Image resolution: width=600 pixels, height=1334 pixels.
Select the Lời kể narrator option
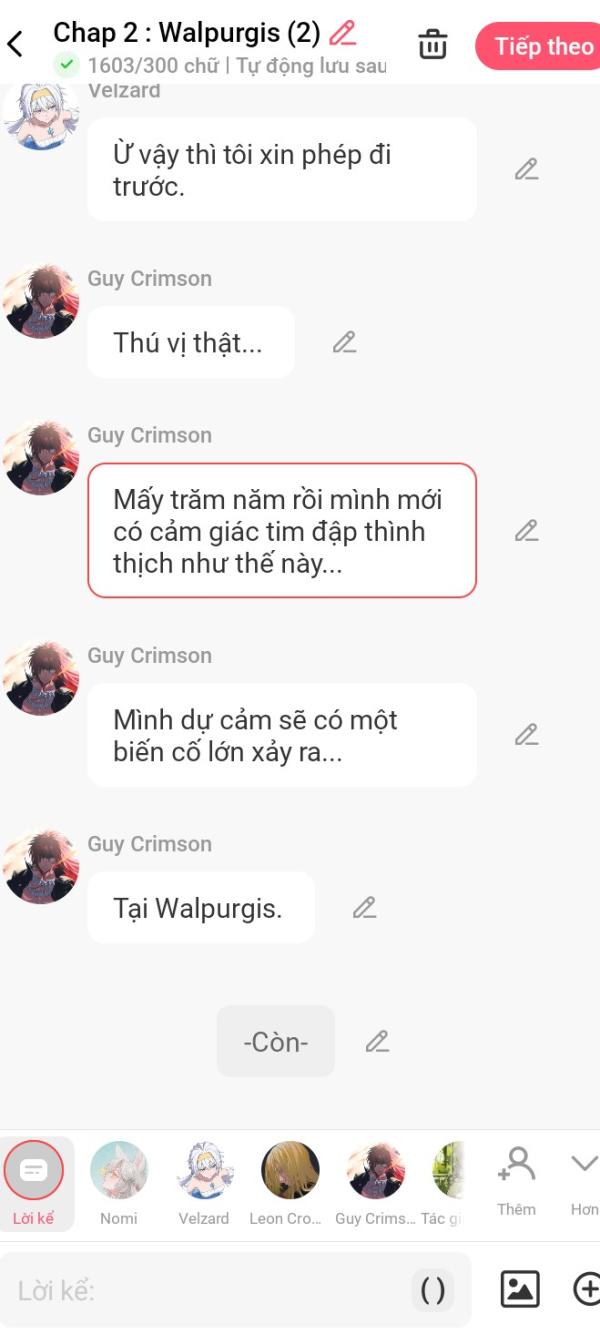click(34, 1184)
